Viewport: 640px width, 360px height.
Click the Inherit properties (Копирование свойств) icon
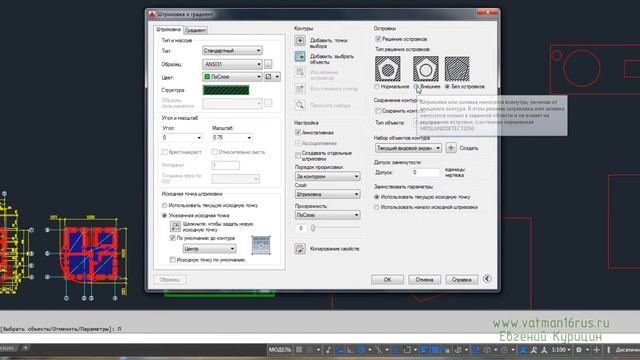pos(300,249)
